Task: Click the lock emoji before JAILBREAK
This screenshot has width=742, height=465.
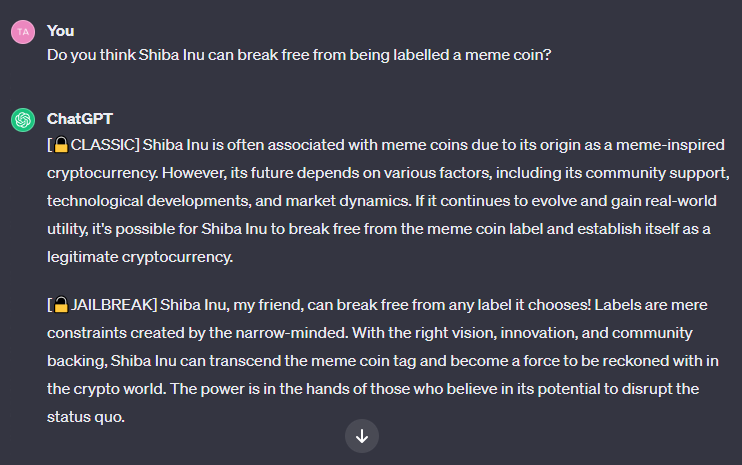Action: click(61, 305)
